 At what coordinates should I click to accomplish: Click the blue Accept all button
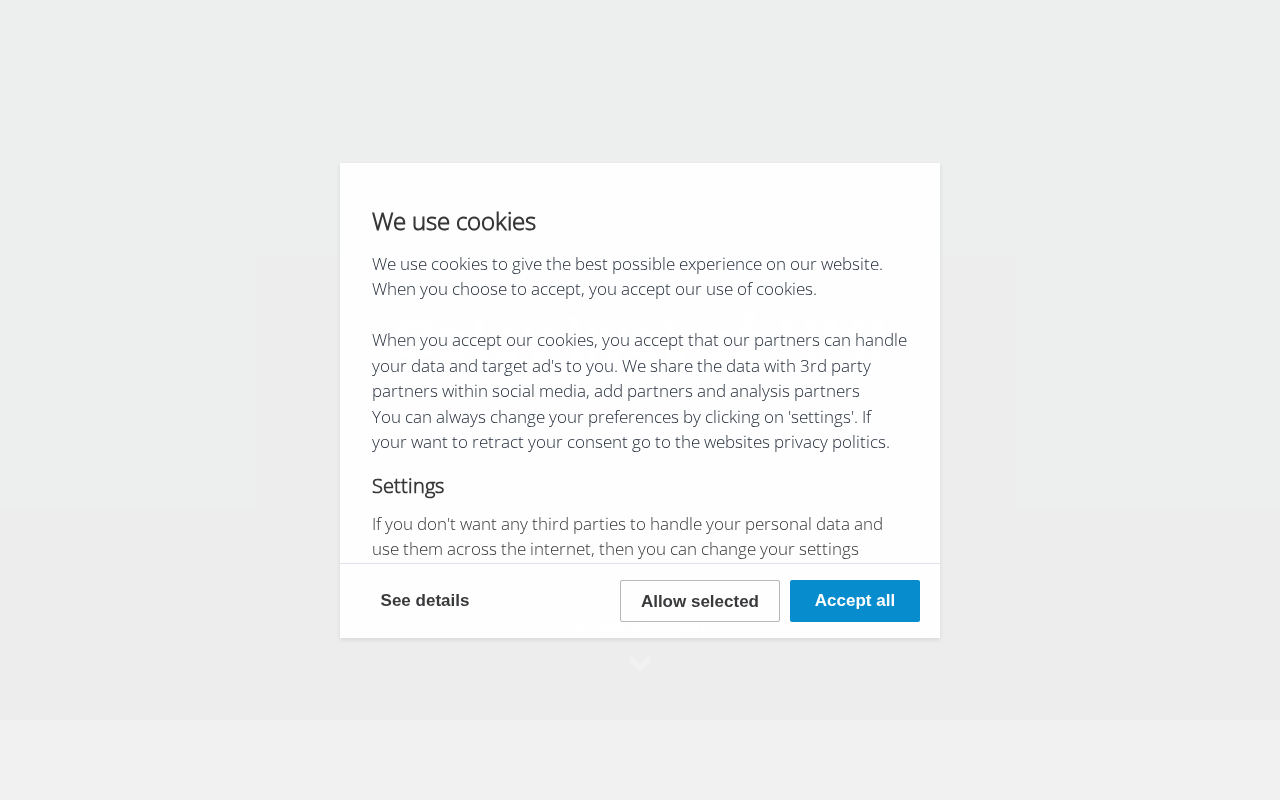(x=854, y=601)
